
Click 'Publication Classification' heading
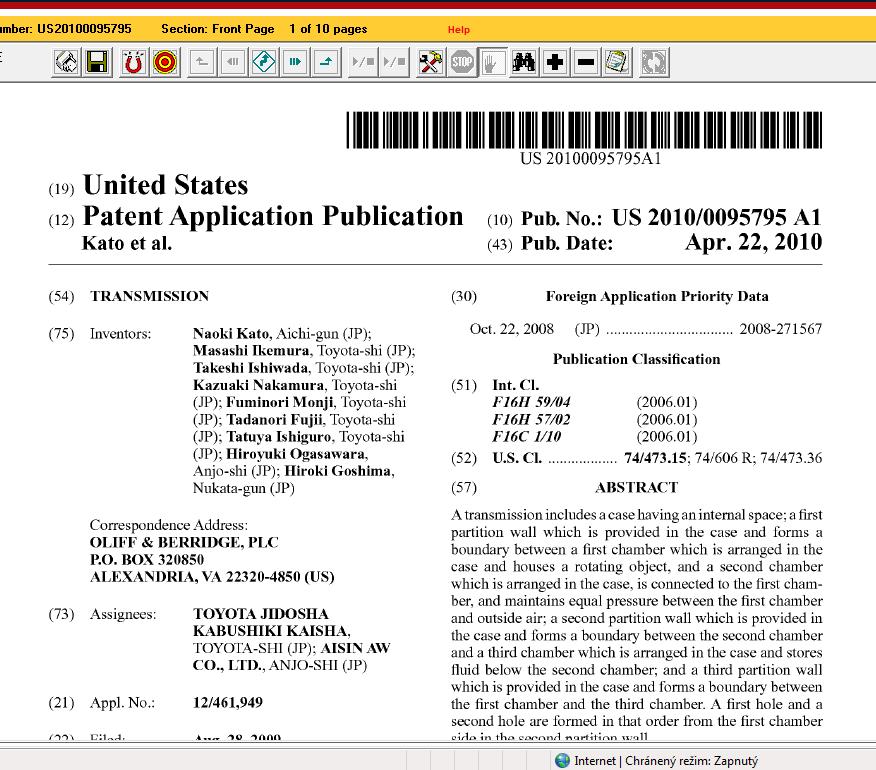point(637,359)
